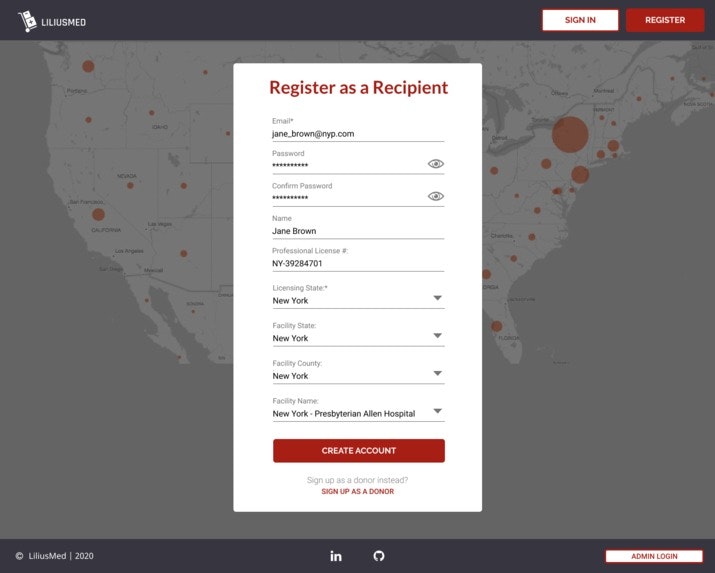Open the GitHub icon in footer

[x=379, y=556]
